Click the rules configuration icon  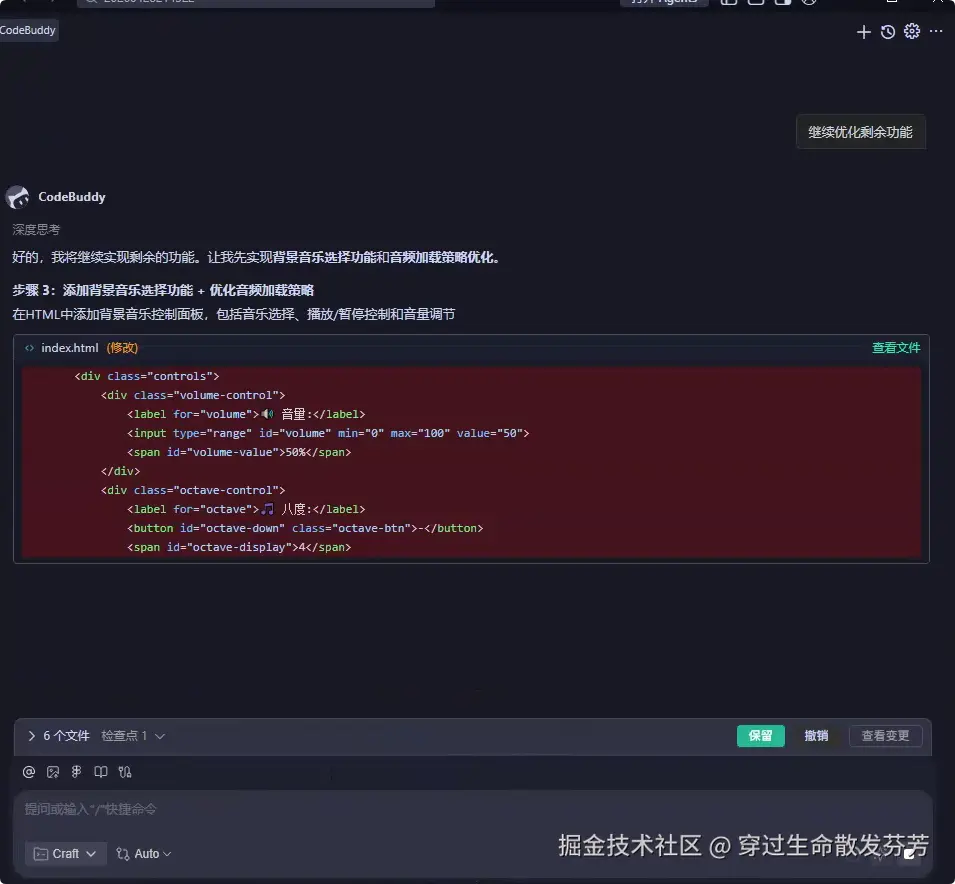coord(125,772)
